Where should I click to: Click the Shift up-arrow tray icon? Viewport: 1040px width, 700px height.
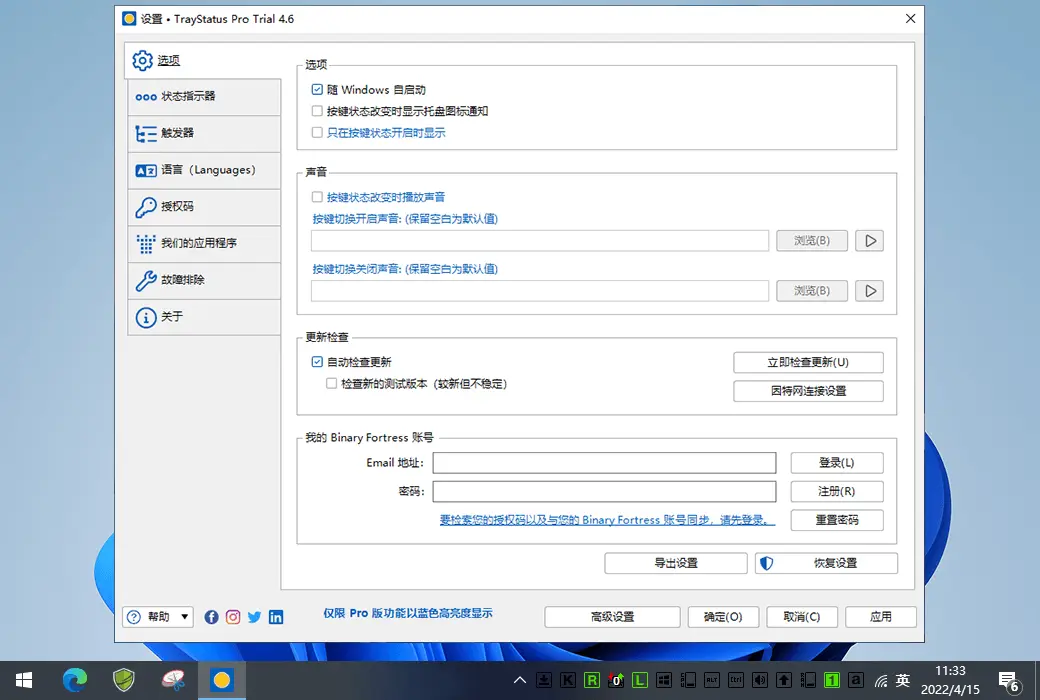783,680
